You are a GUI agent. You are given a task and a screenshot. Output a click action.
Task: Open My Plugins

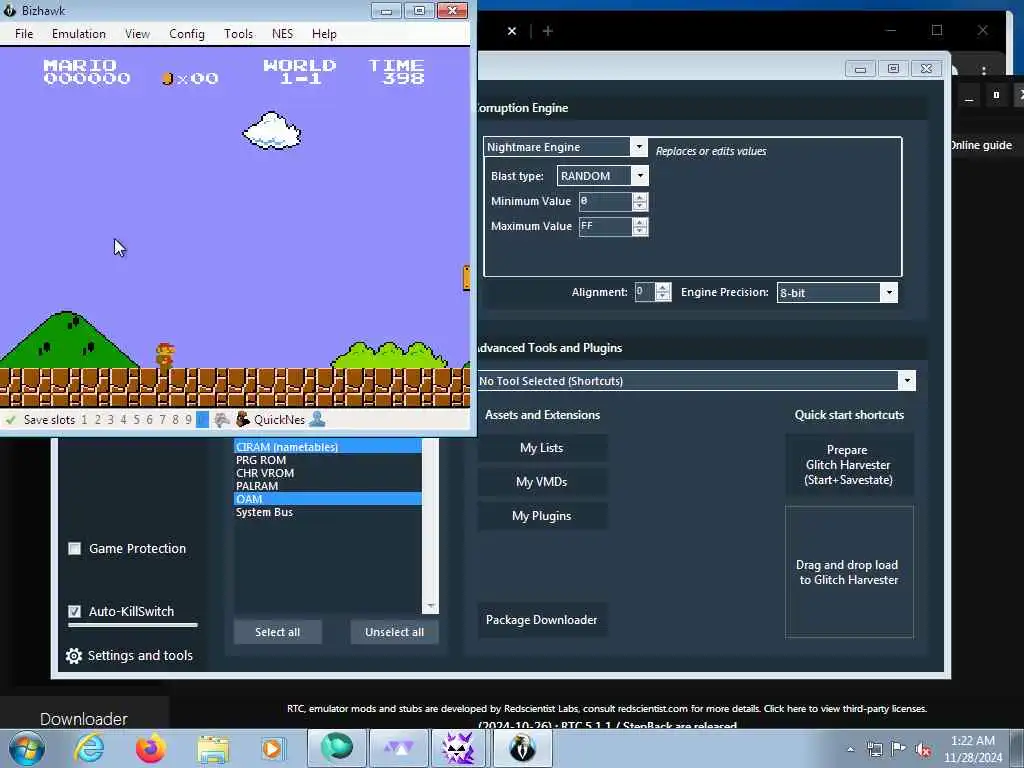click(x=541, y=516)
